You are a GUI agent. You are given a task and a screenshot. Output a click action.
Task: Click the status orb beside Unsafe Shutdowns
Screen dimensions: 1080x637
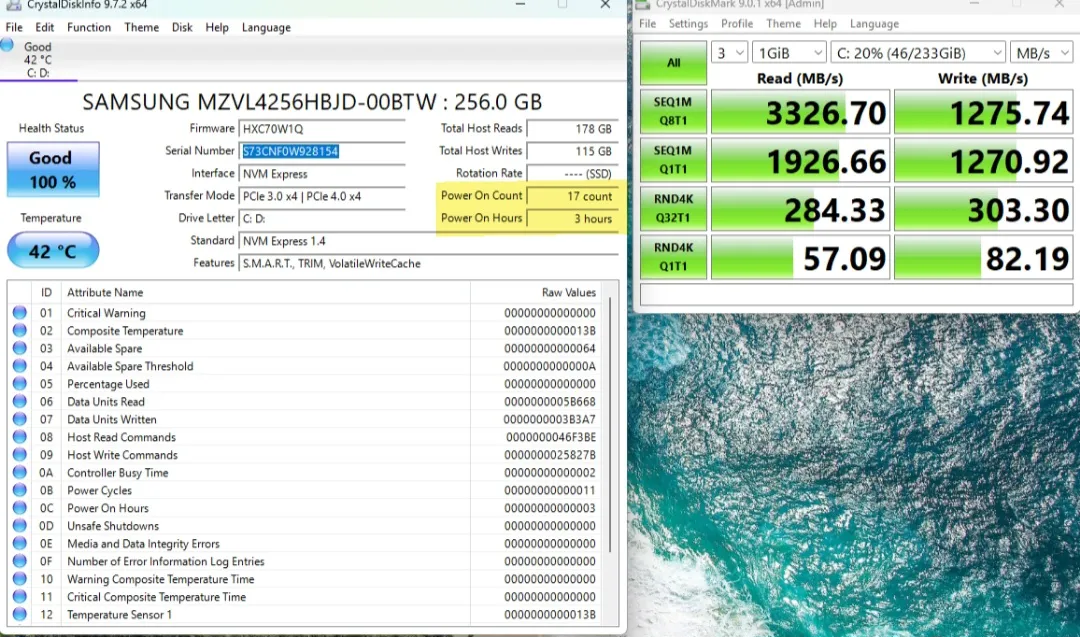20,526
